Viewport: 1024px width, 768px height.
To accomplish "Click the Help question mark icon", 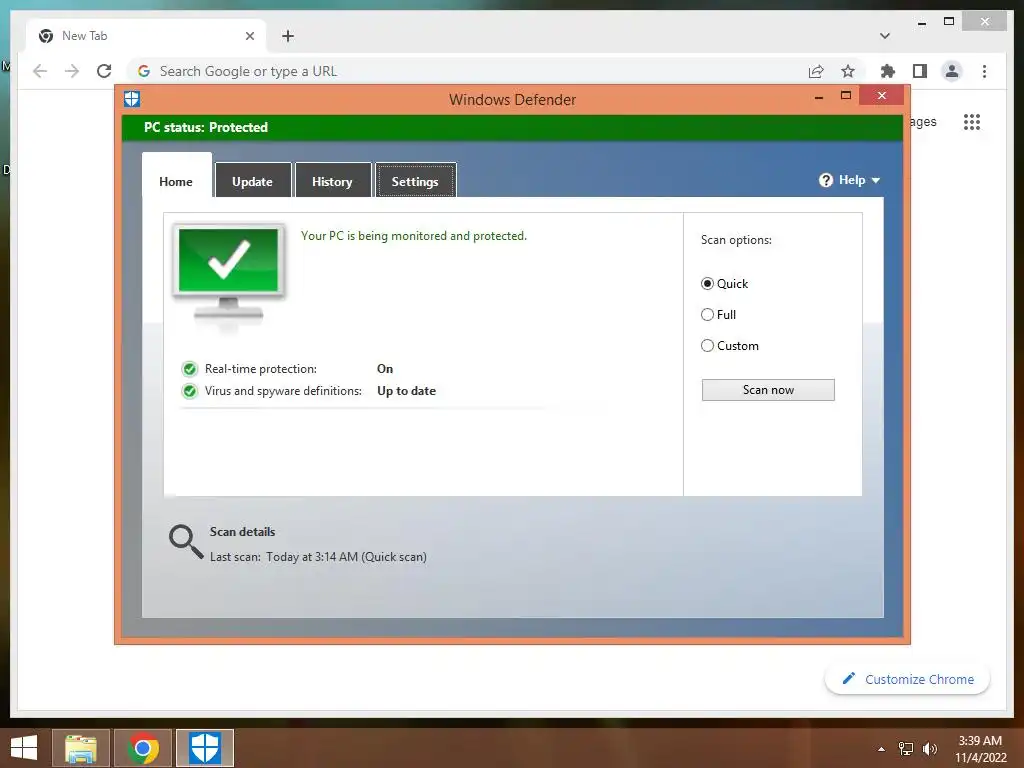I will tap(825, 180).
